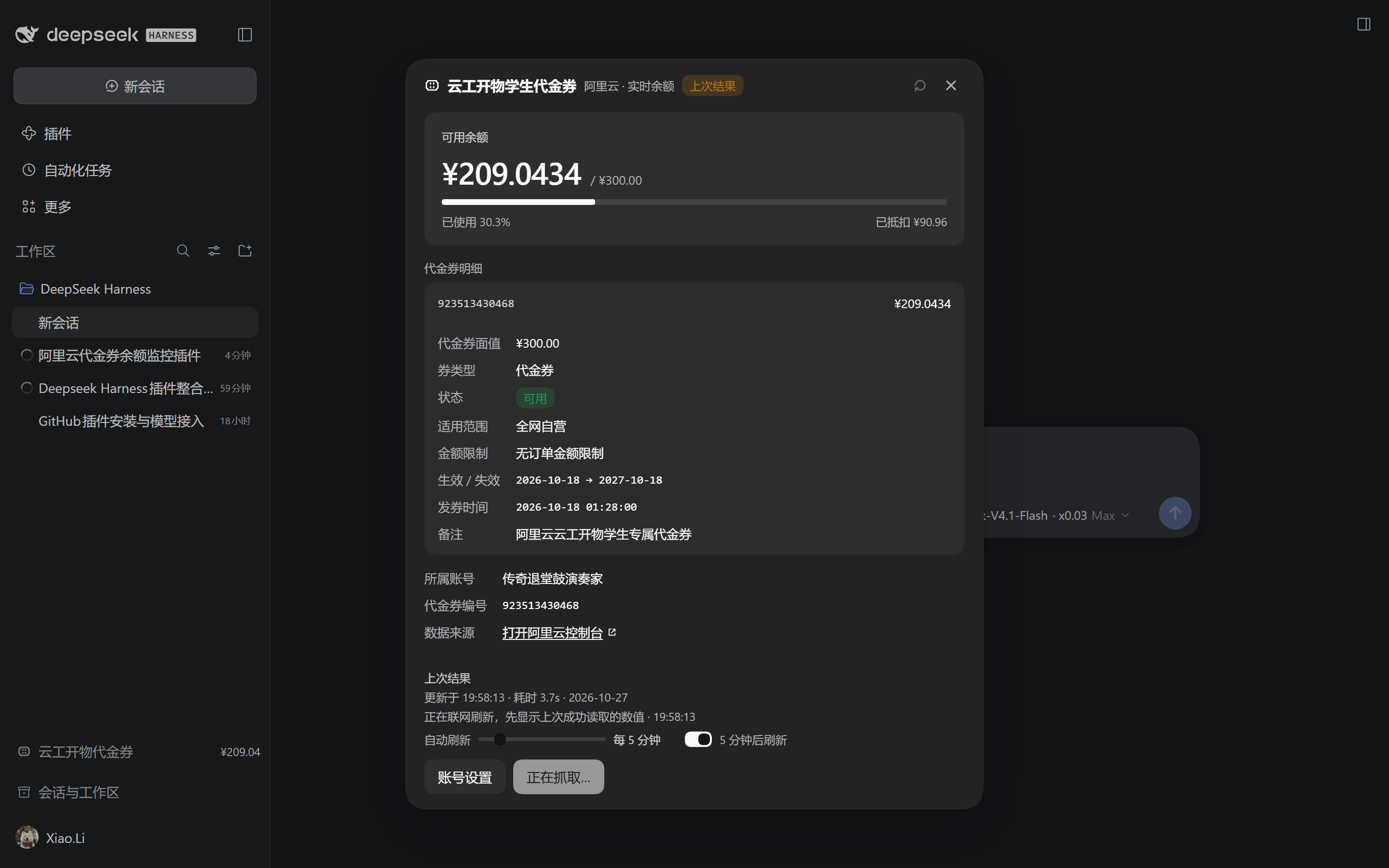The width and height of the screenshot is (1389, 868).
Task: Refresh voucher balance with reload icon
Action: [x=920, y=85]
